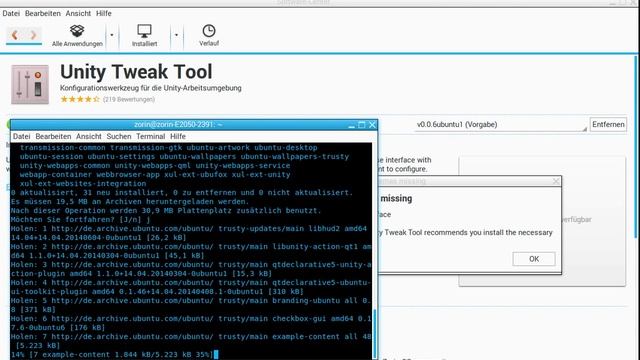Open terminal Ansicht menu
The height and width of the screenshot is (360, 640).
tap(89, 136)
